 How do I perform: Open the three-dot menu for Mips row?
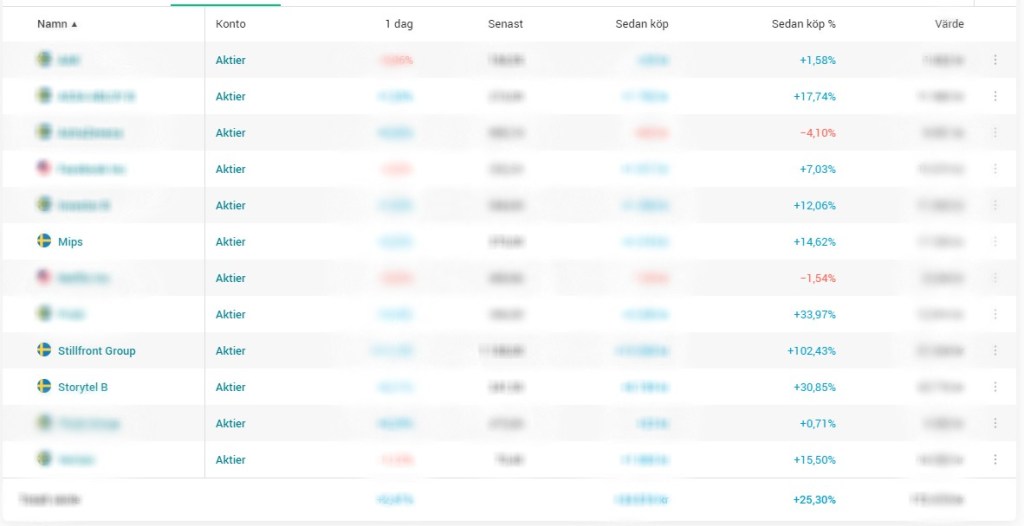click(995, 241)
